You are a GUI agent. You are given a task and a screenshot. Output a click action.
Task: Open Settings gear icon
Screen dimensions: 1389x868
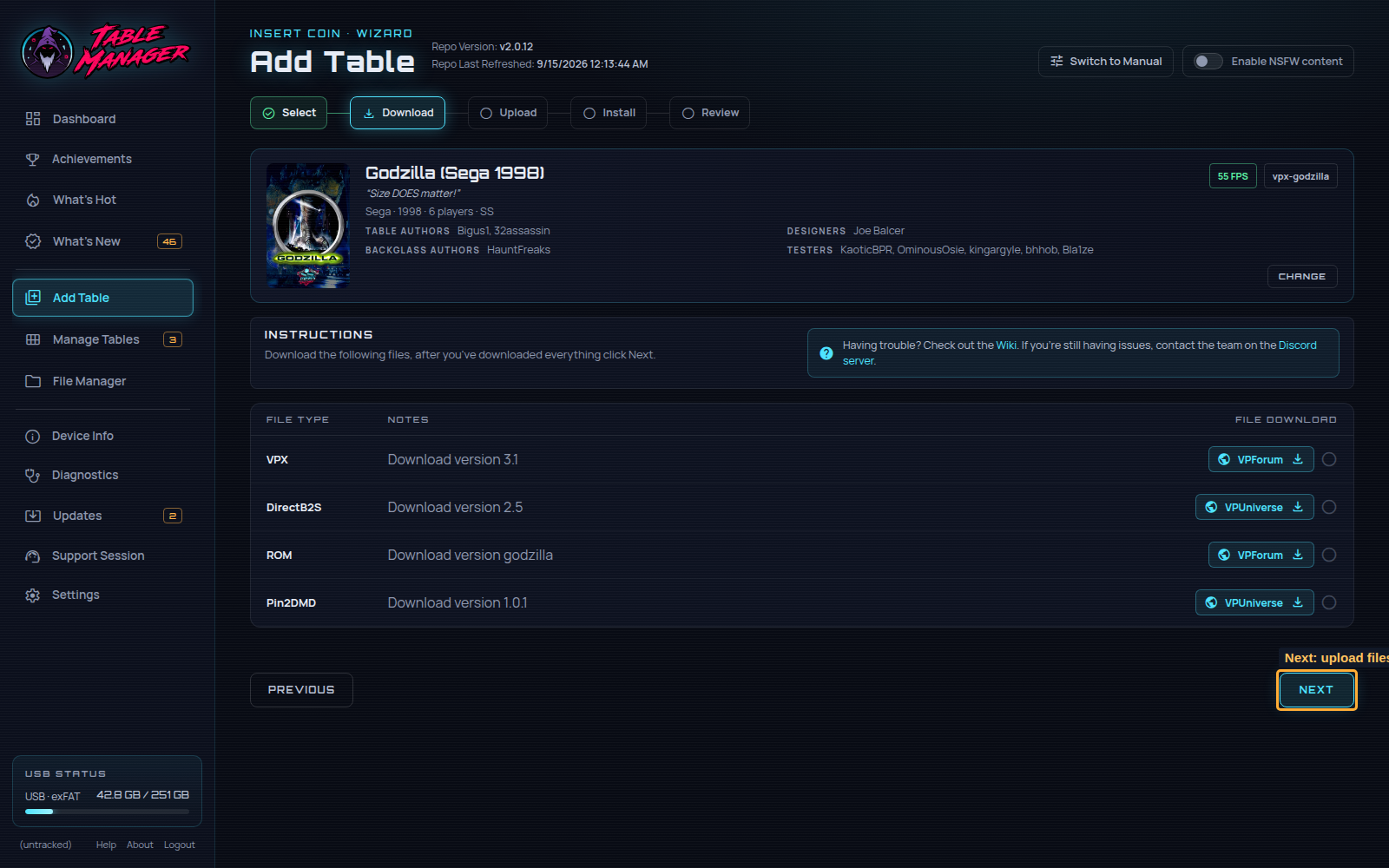click(33, 595)
